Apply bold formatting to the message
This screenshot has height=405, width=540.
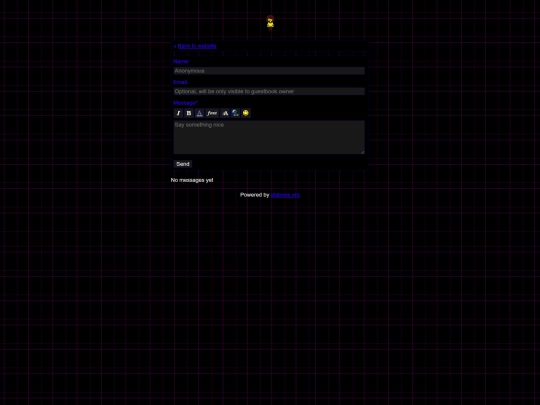pyautogui.click(x=189, y=113)
